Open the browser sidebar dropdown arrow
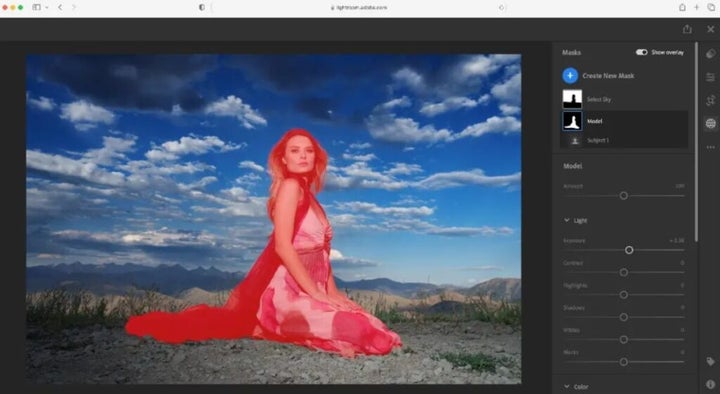 (x=47, y=7)
